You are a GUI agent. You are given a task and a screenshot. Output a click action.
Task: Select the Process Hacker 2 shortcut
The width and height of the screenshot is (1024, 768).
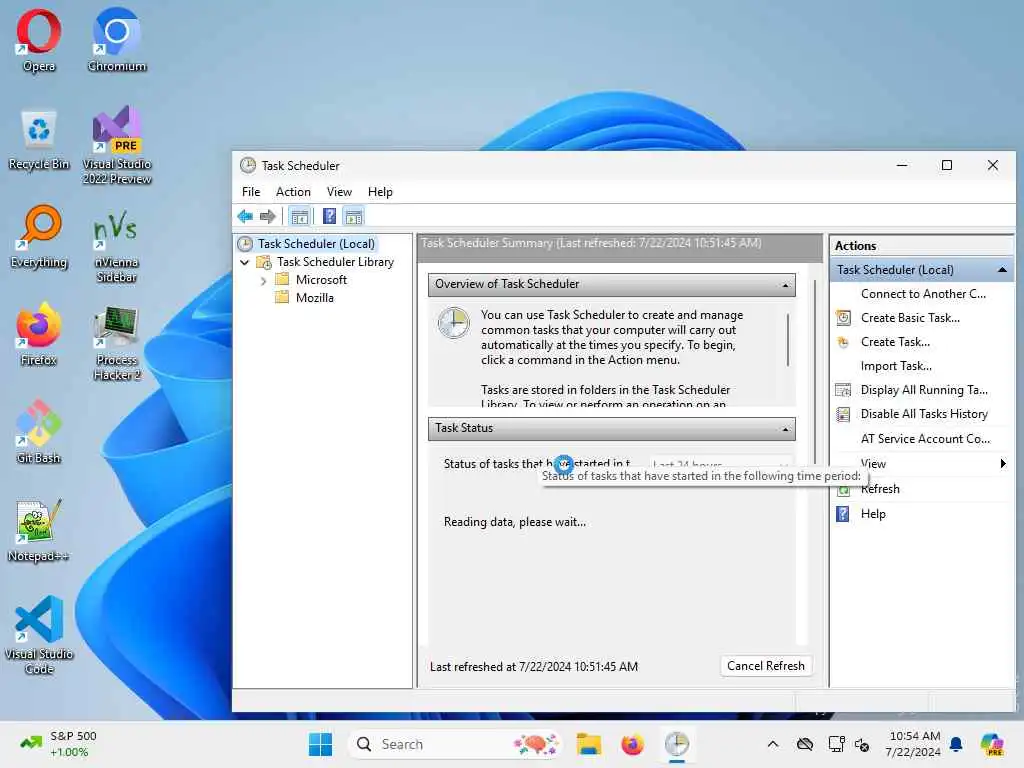click(117, 343)
